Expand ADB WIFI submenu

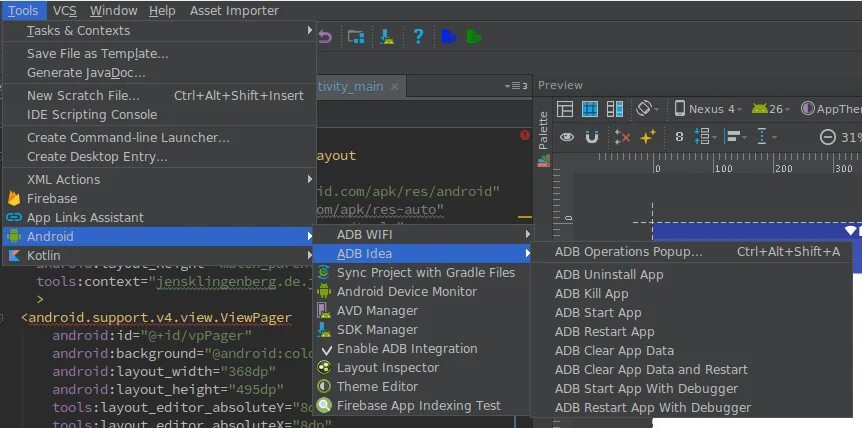[422, 235]
